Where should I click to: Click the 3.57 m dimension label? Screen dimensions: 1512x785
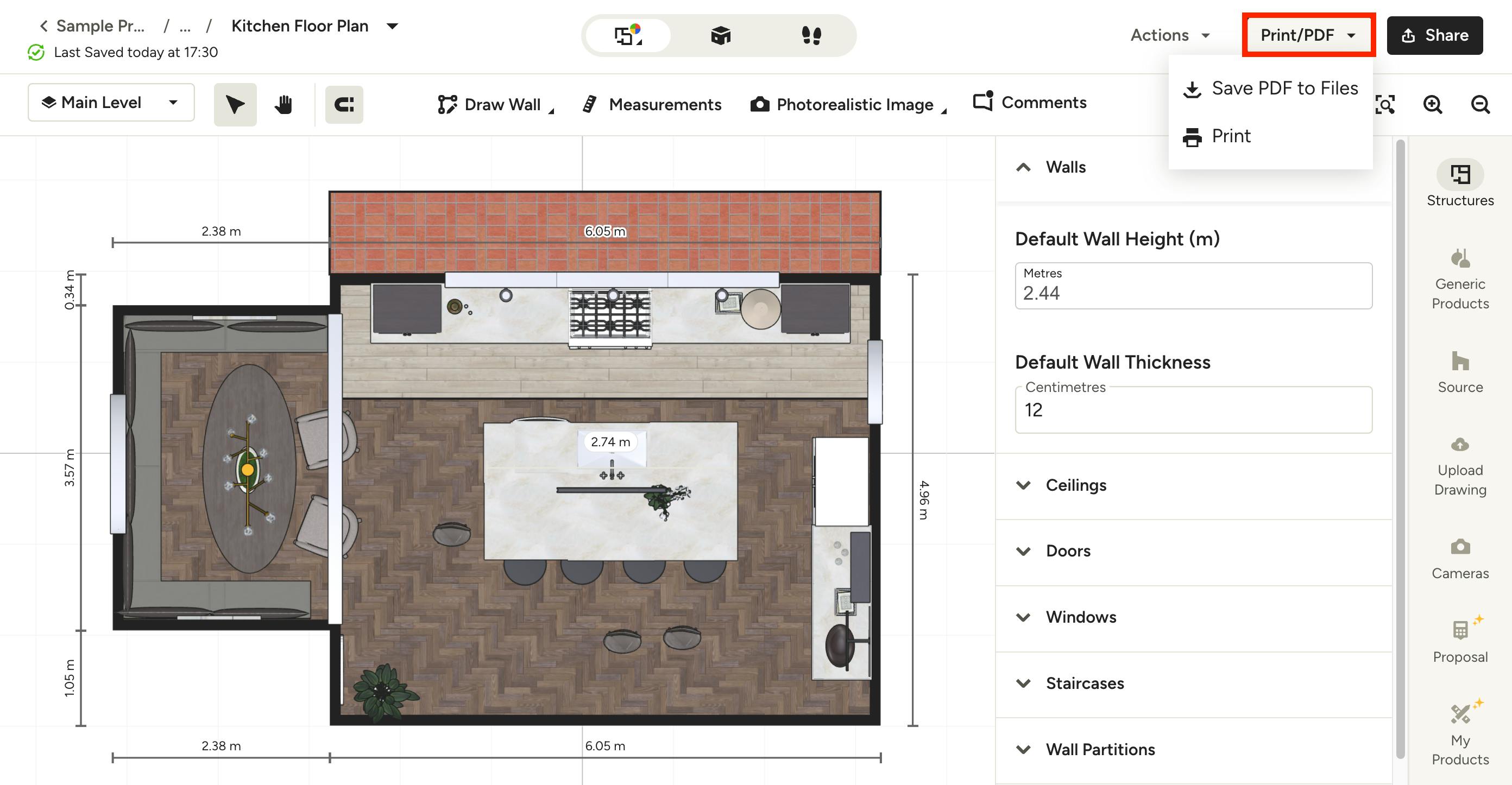(x=70, y=467)
